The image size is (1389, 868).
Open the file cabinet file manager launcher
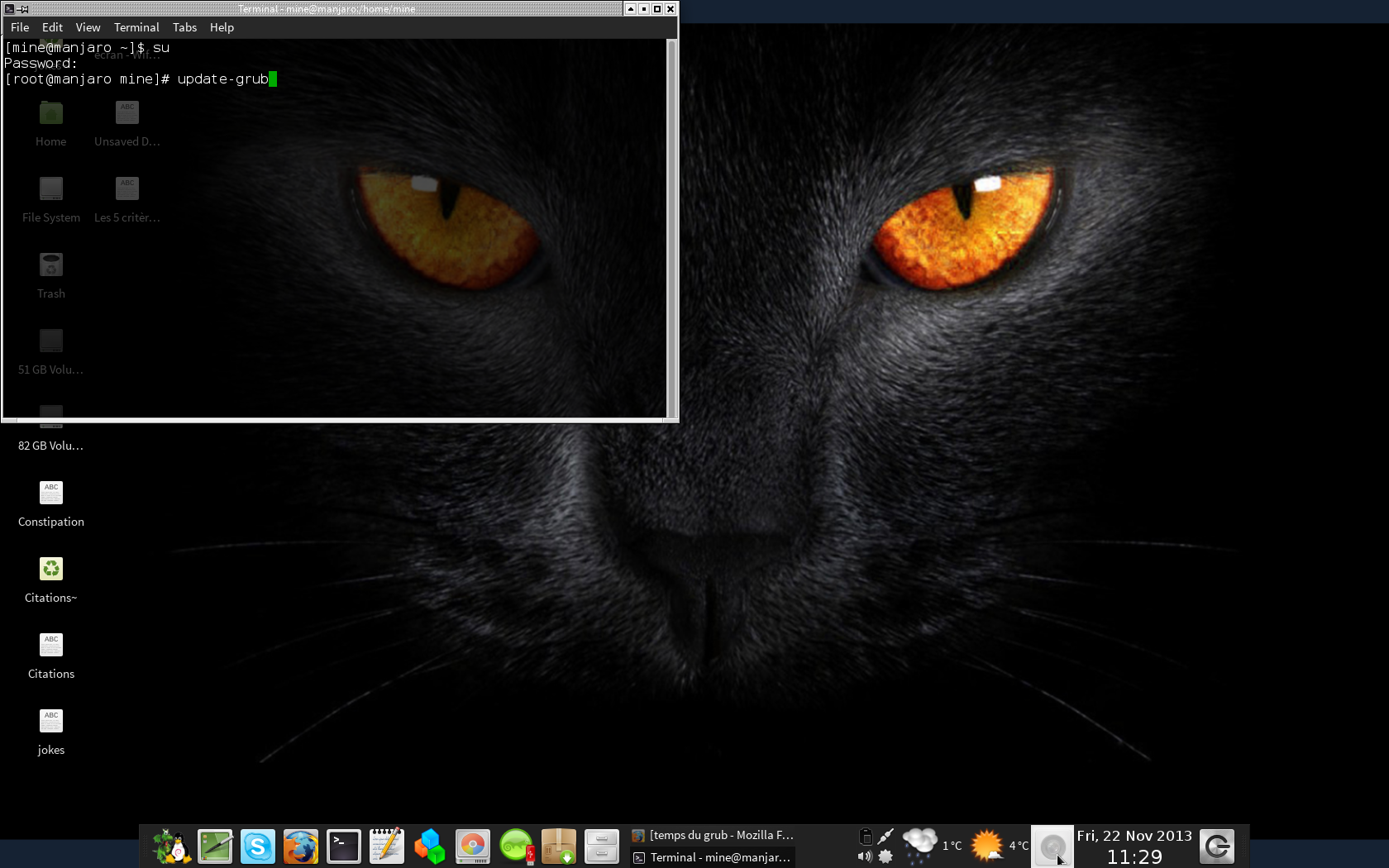point(602,847)
